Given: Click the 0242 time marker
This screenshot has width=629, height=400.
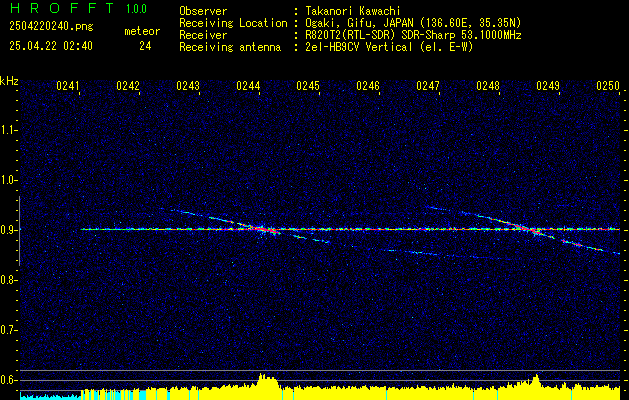Looking at the screenshot, I should click(128, 86).
